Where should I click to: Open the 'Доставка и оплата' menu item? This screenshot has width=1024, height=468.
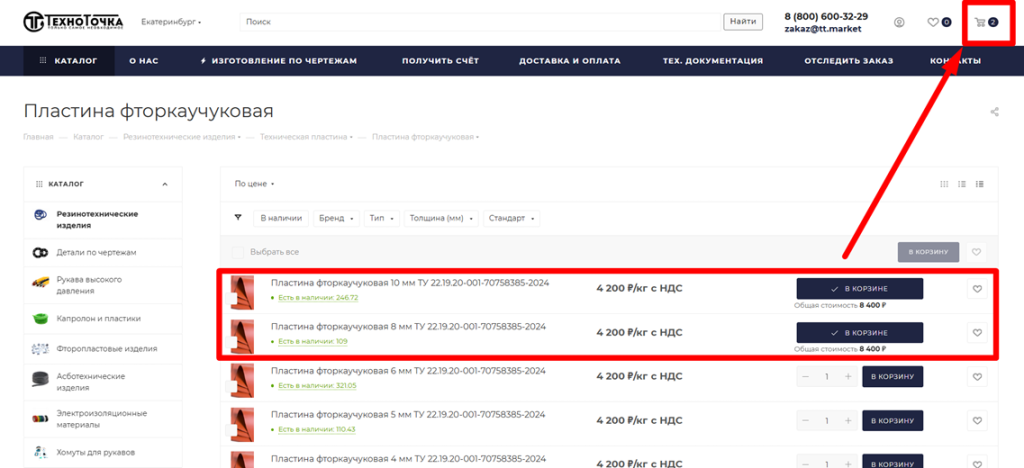click(569, 61)
